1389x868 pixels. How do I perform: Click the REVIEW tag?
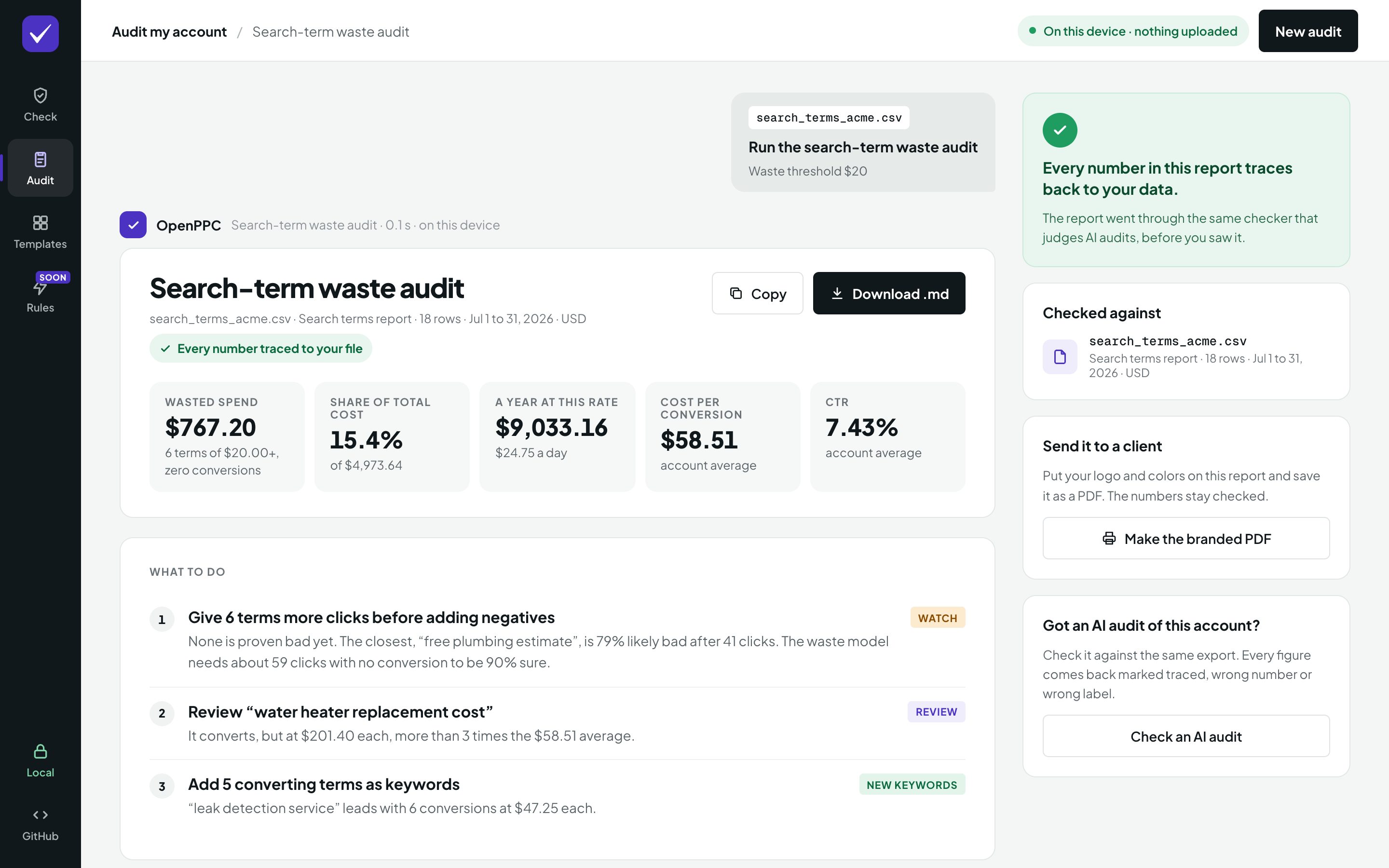(x=936, y=712)
